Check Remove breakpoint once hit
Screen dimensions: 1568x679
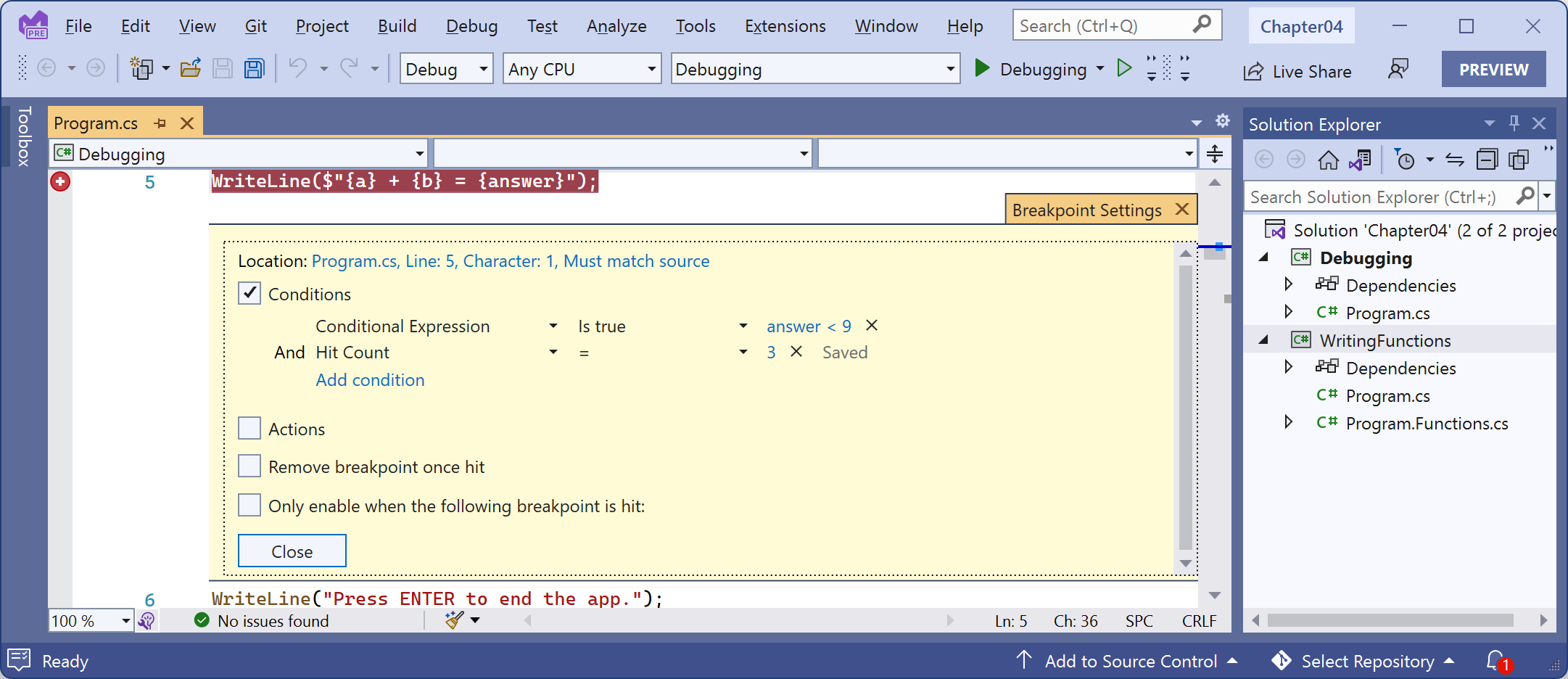coord(249,466)
